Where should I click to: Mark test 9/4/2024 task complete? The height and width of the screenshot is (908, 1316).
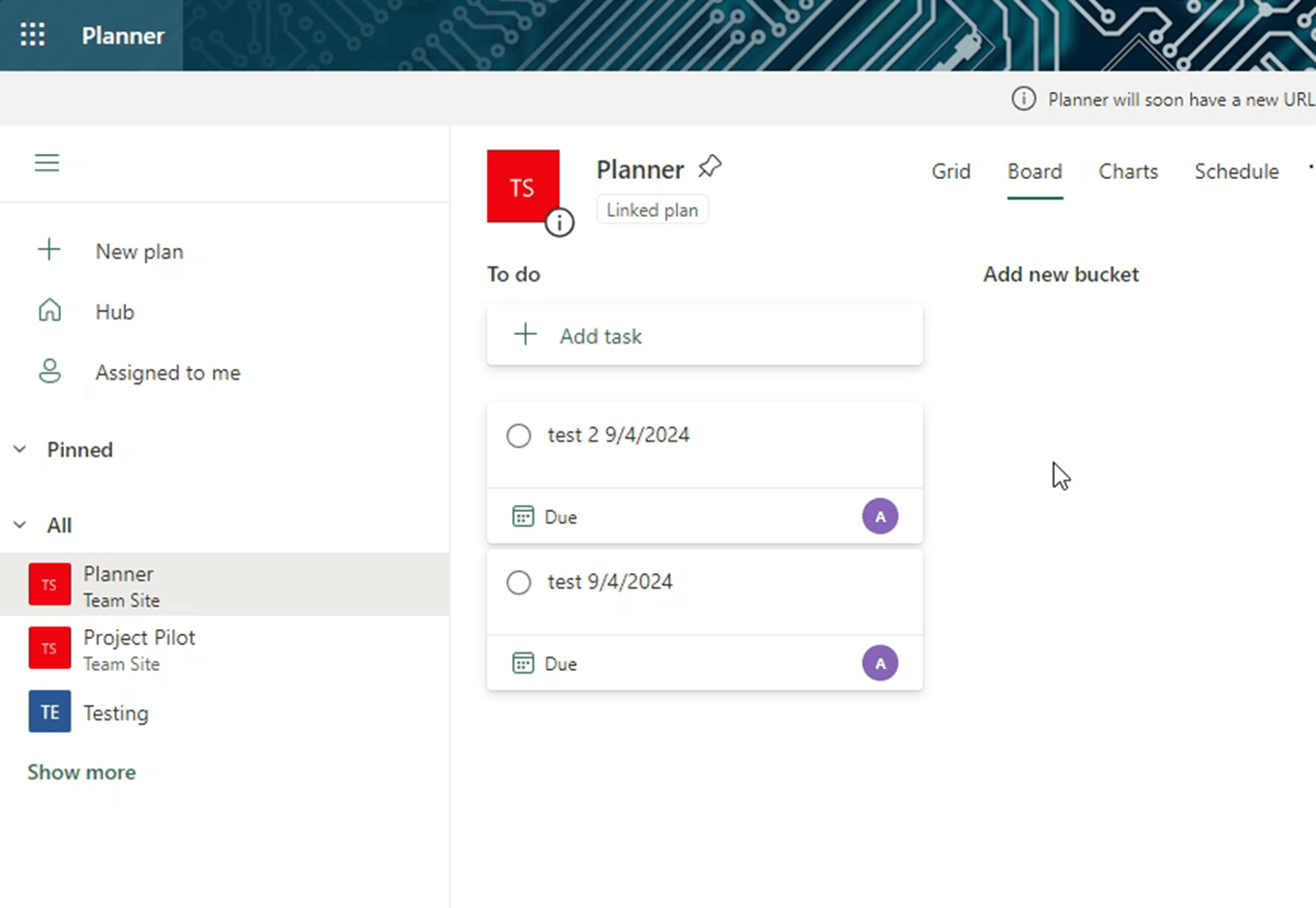click(519, 583)
